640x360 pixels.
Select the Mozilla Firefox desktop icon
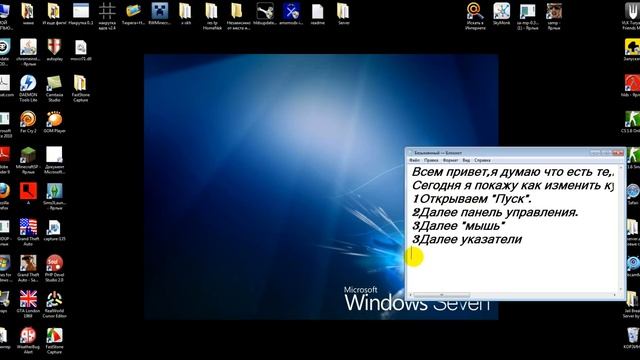tap(4, 196)
